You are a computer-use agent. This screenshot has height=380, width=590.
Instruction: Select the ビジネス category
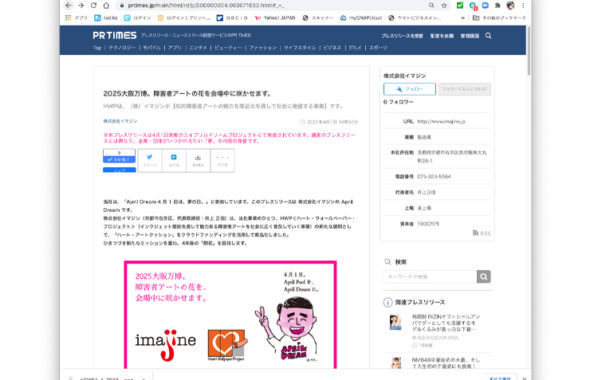pyautogui.click(x=332, y=48)
